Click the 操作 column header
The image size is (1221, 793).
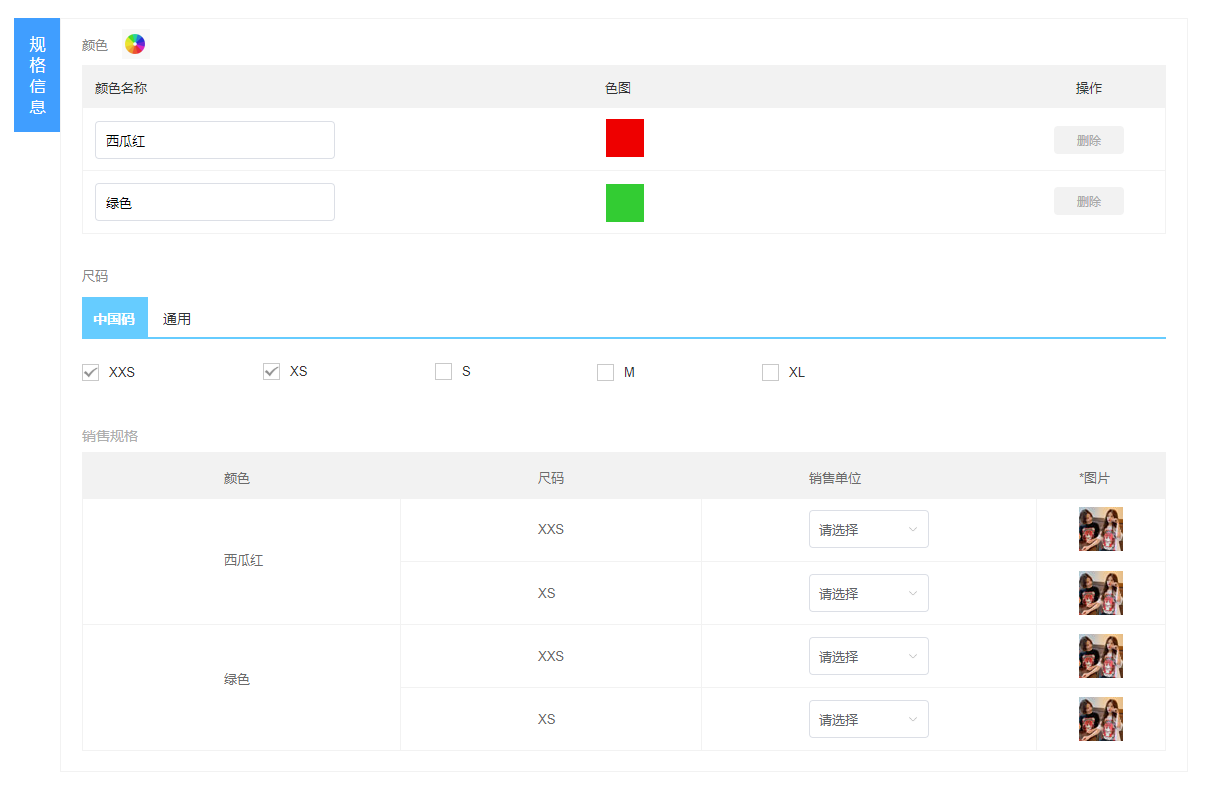click(1089, 88)
